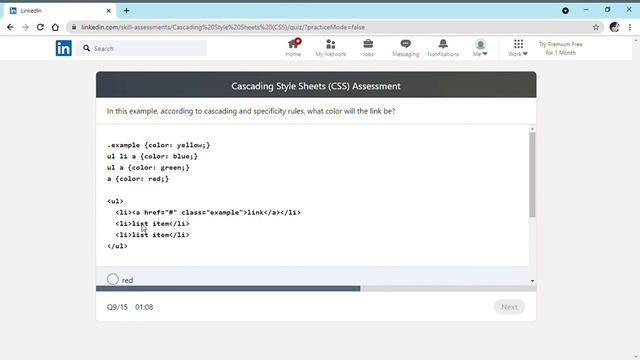Image resolution: width=640 pixels, height=360 pixels.
Task: Click the disabled Next button
Action: [x=509, y=307]
